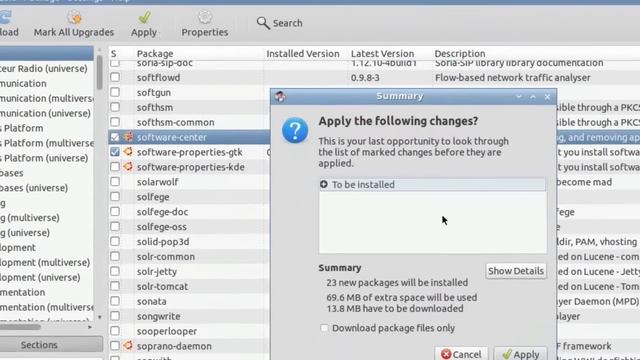
Task: Toggle the softhsm package checkbox
Action: (115, 107)
